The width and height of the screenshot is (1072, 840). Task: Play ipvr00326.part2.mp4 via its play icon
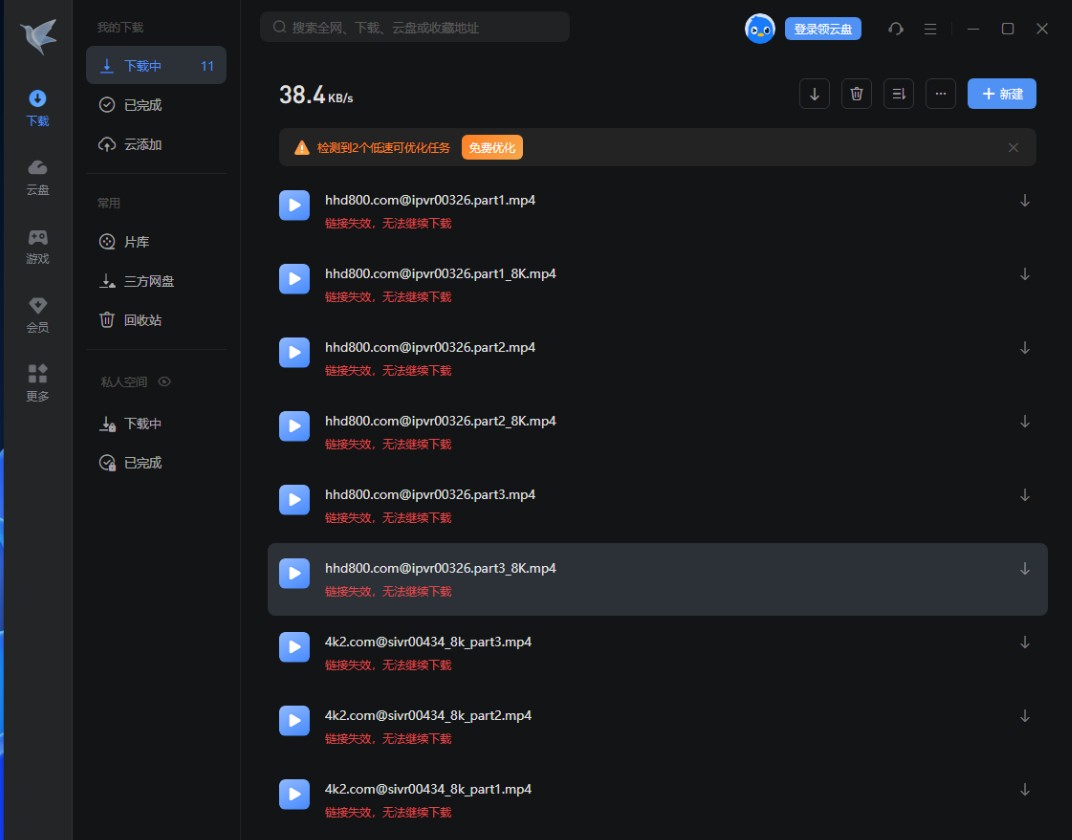pyautogui.click(x=295, y=353)
